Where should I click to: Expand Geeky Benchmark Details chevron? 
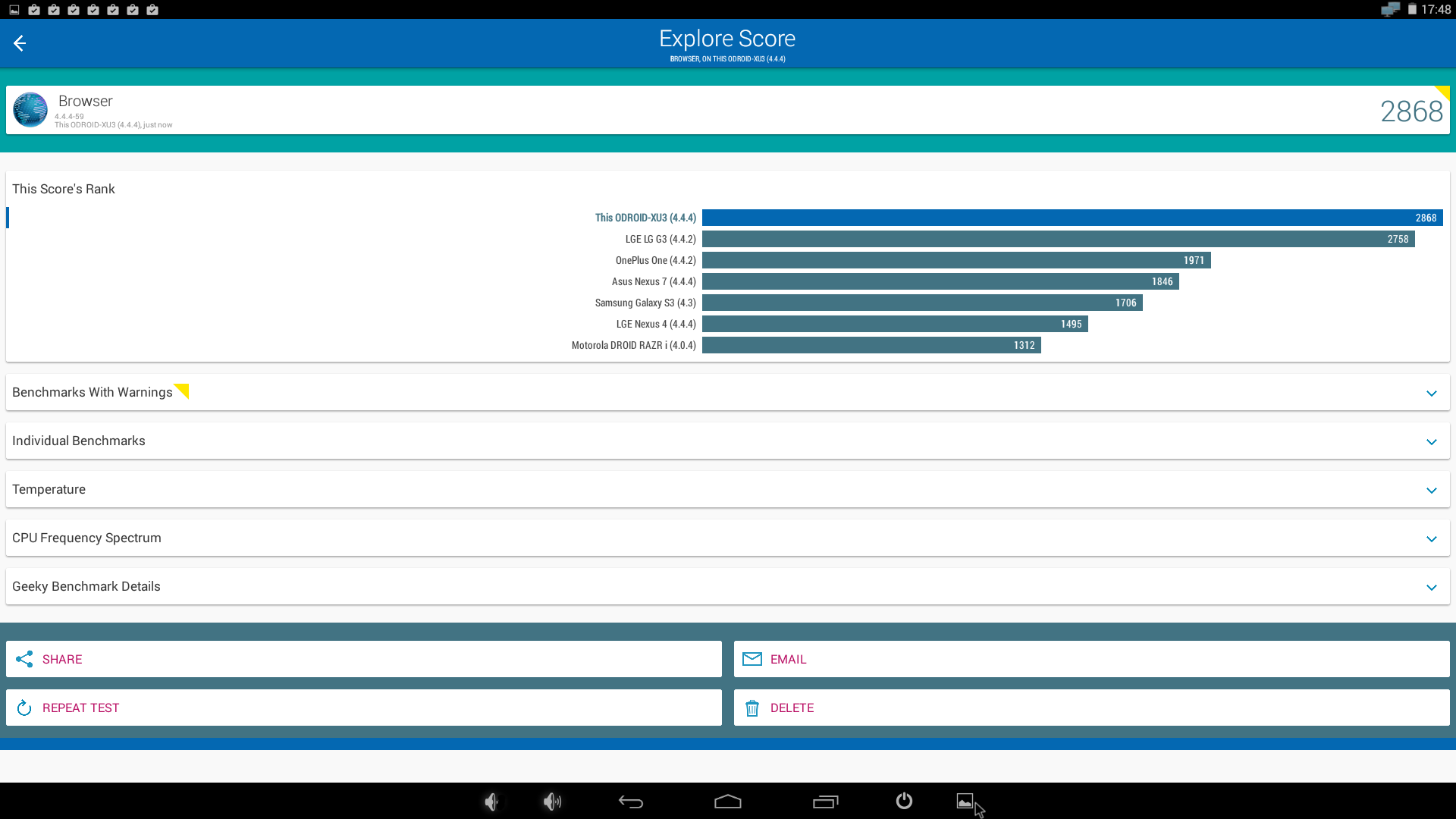[x=1432, y=587]
